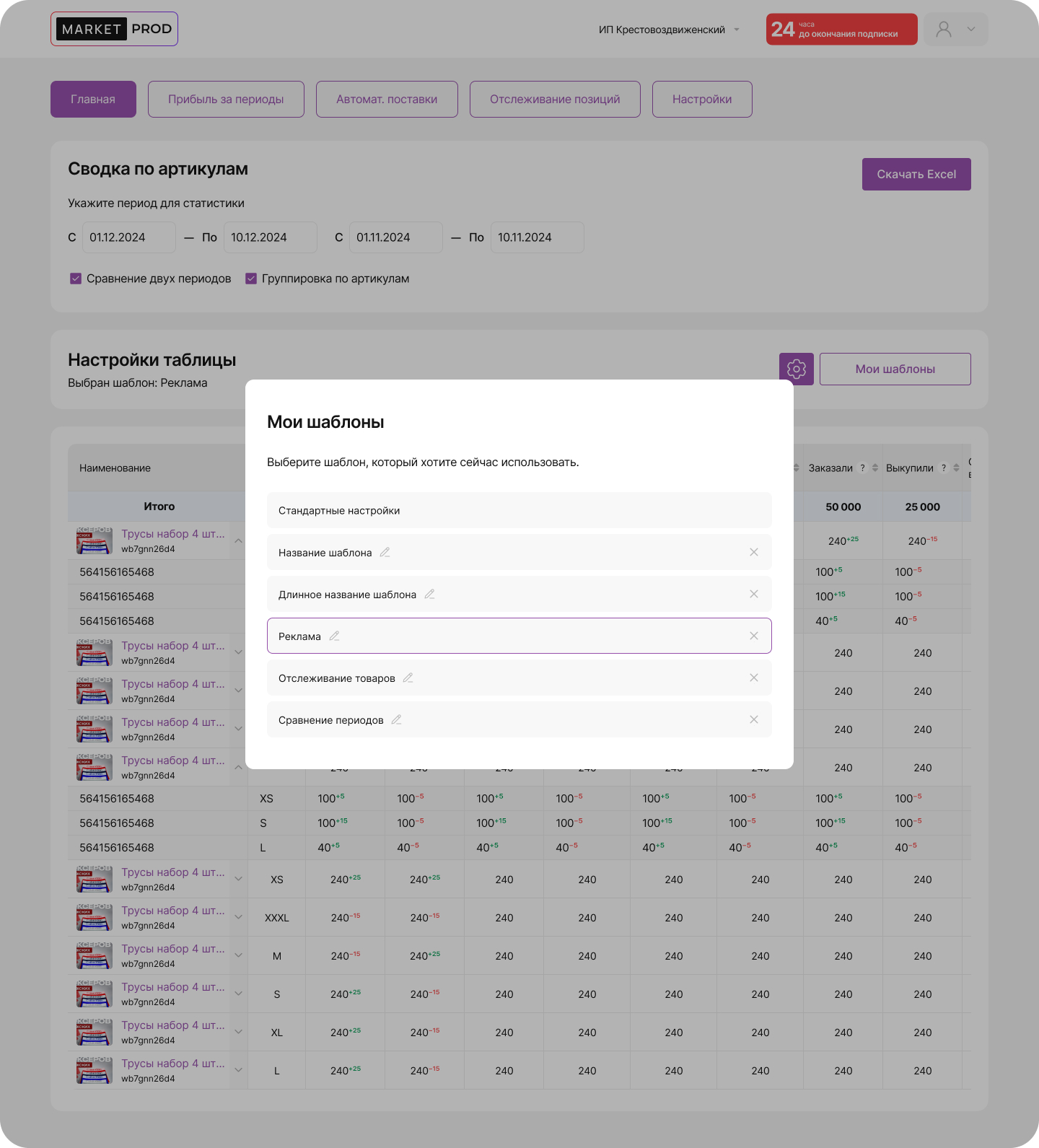Click the start date field 01.12.2024
The width and height of the screenshot is (1039, 1148).
128,237
